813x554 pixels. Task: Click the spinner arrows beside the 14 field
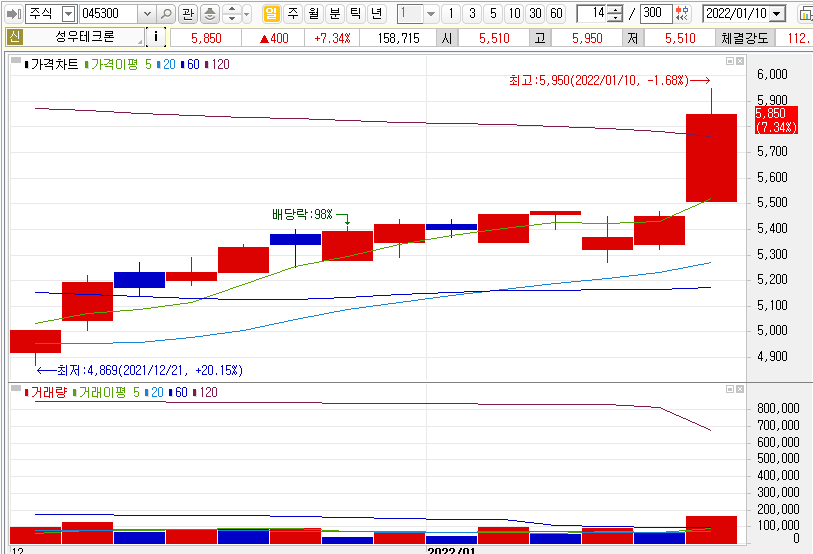[x=614, y=13]
